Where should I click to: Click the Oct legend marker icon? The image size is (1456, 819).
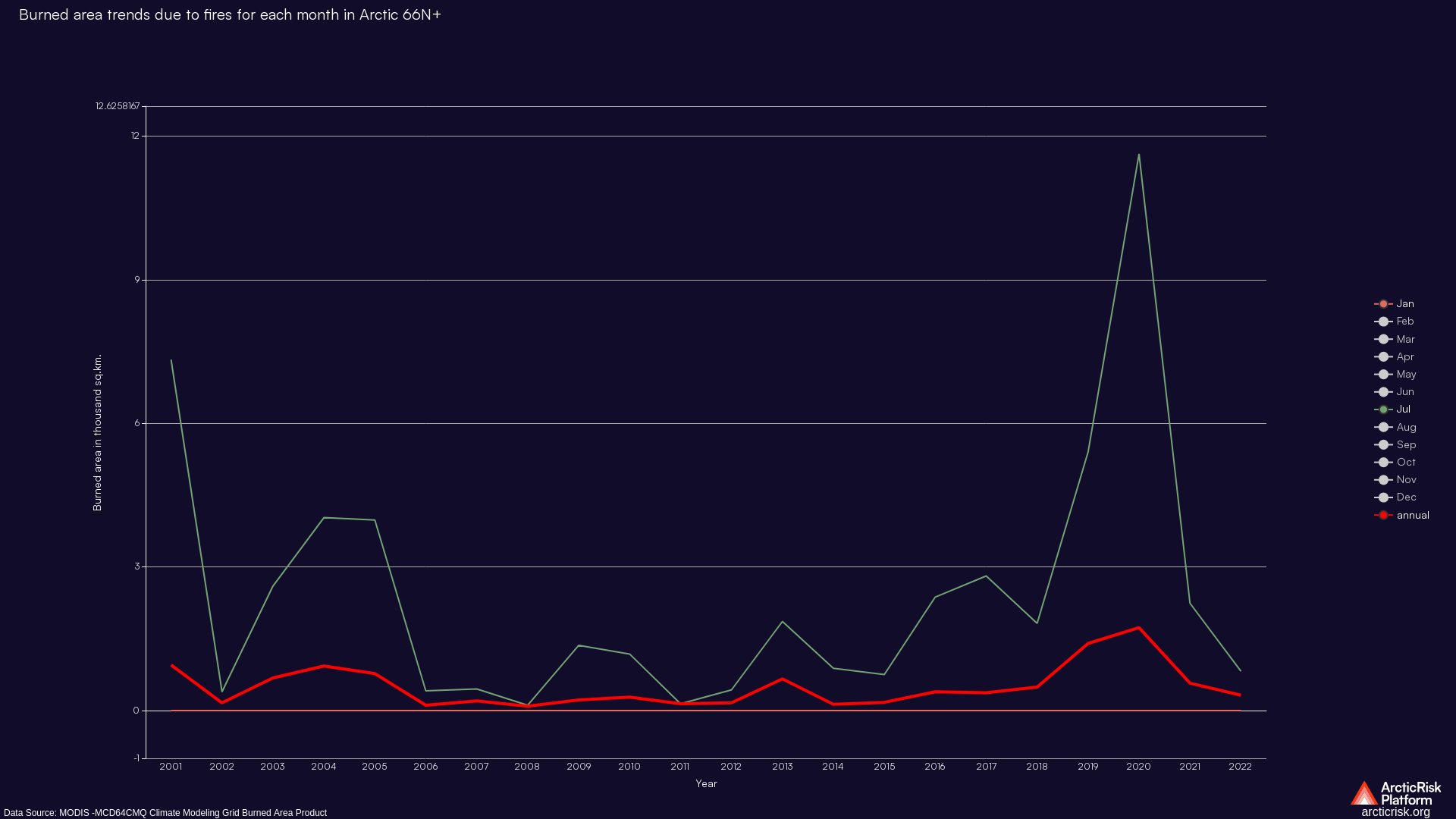[x=1383, y=463]
